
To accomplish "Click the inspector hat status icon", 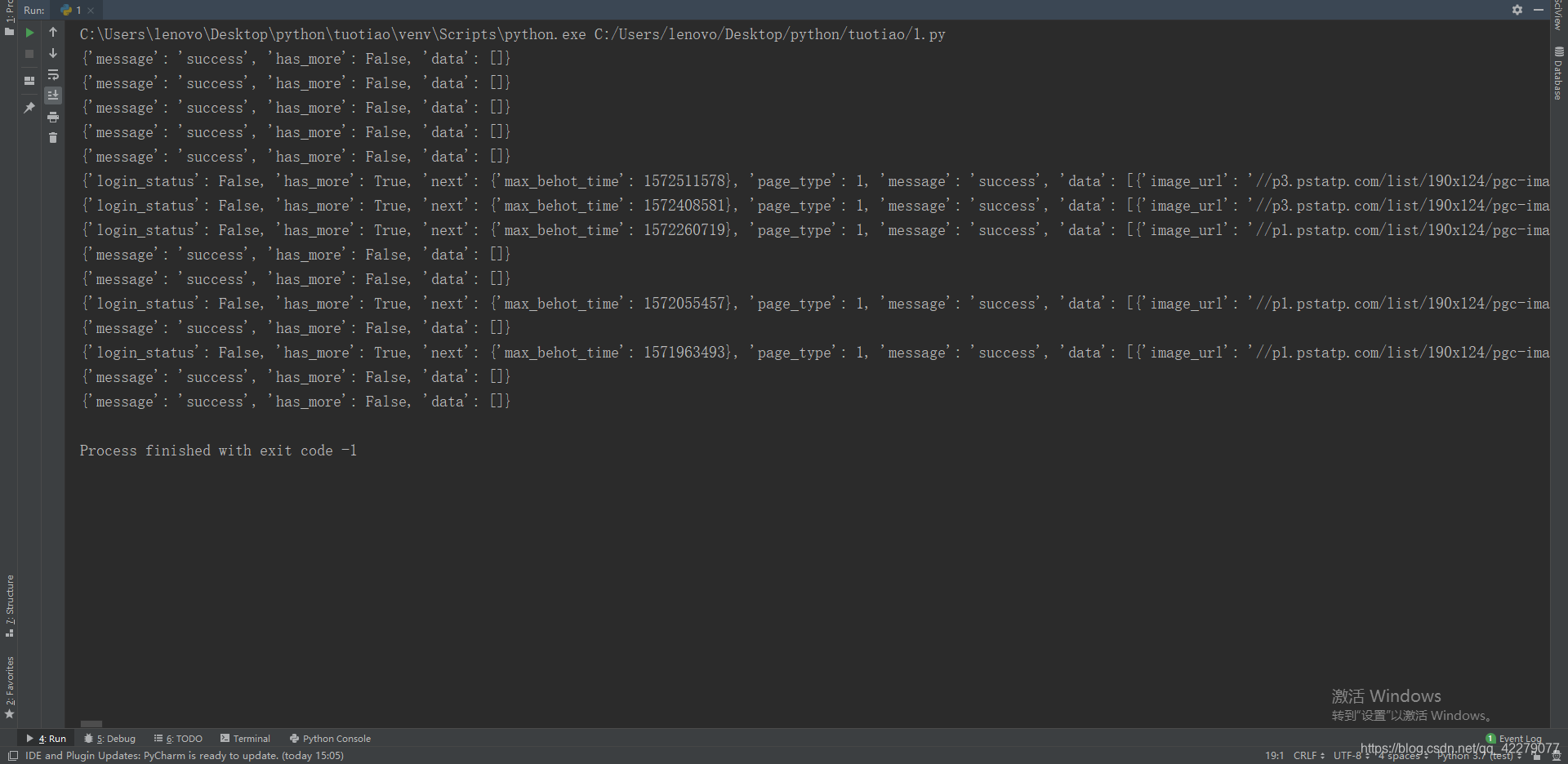I will point(1557,756).
